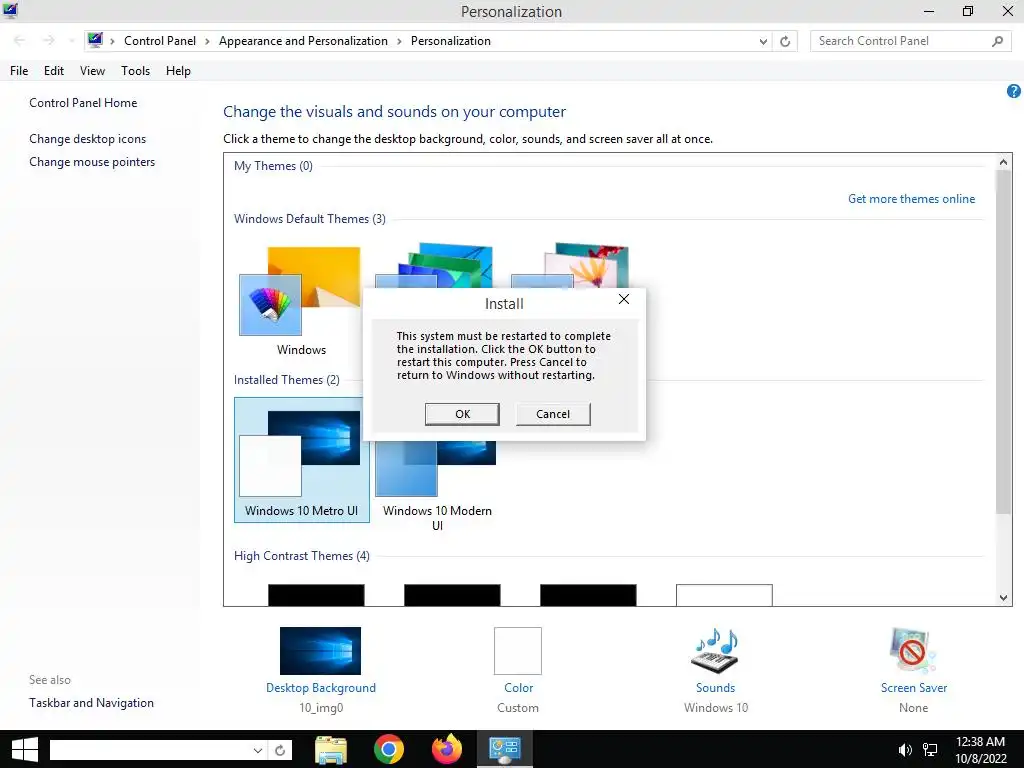Click the Personalization breadcrumb segment
Viewport: 1024px width, 768px height.
(451, 40)
